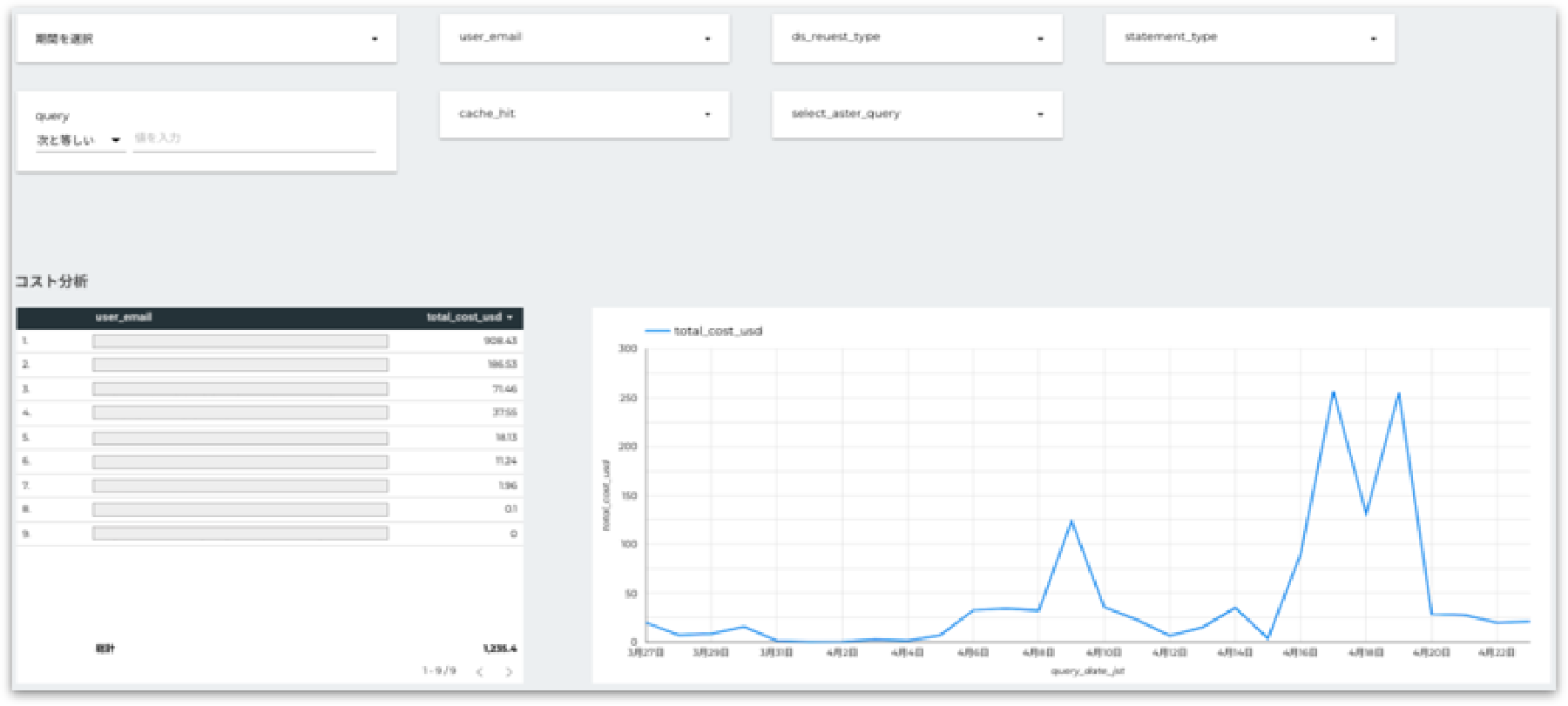Open the user_email filter dropdown
This screenshot has height=706, width=1568.
coord(585,38)
